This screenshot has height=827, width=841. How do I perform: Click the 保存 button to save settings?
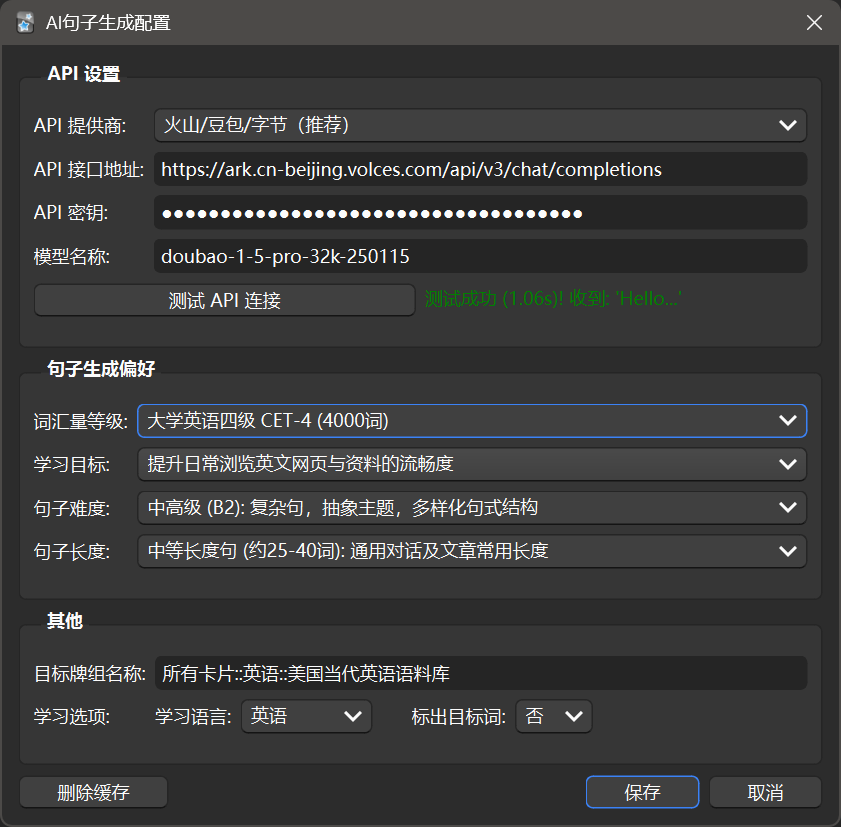click(x=642, y=792)
